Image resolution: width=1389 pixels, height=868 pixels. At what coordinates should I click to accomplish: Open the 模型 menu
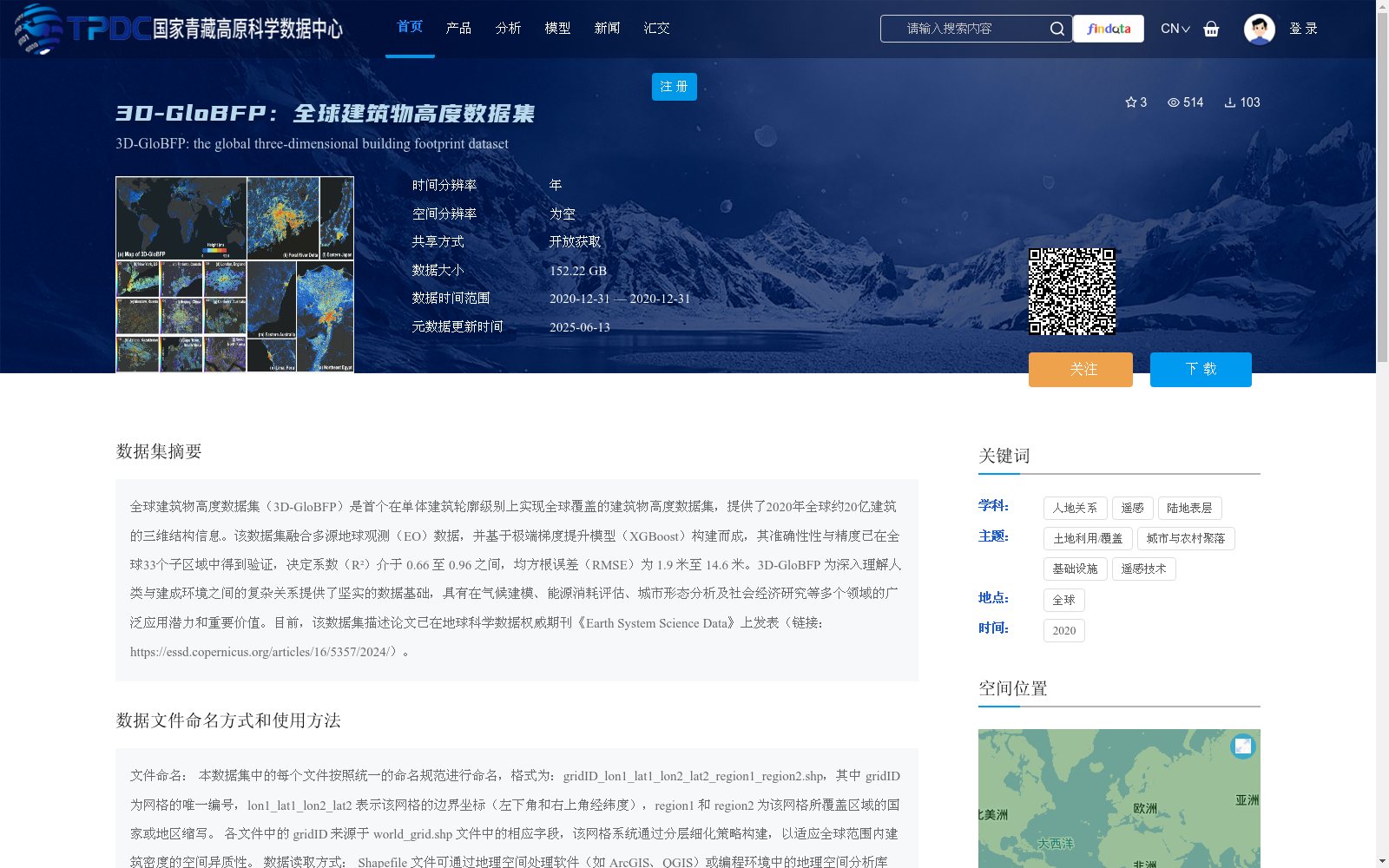pos(557,27)
